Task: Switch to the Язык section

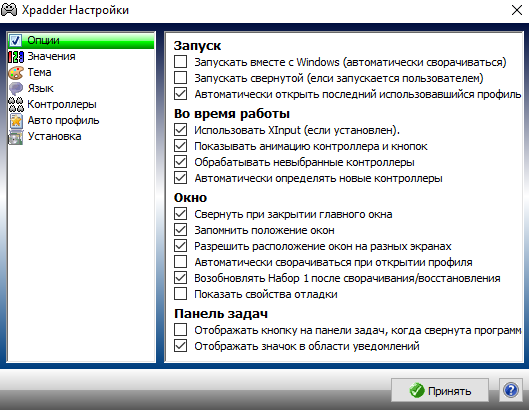Action: [x=81, y=88]
